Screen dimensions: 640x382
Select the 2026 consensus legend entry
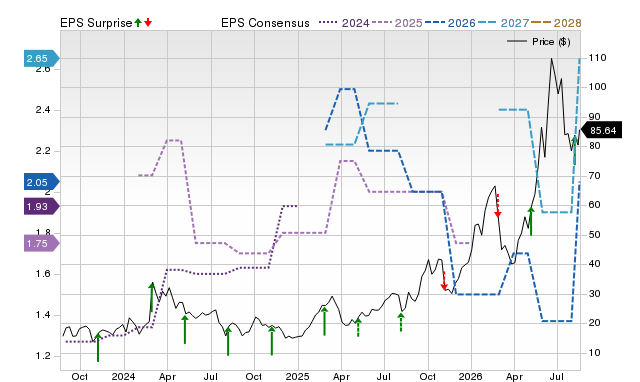(450, 23)
